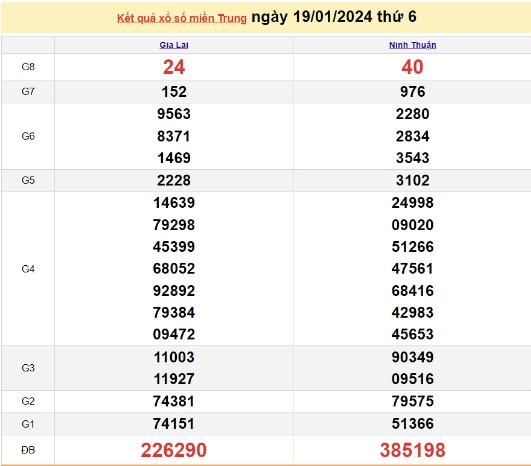Select Gia Lai number 9563
The height and width of the screenshot is (466, 531).
pos(174,114)
